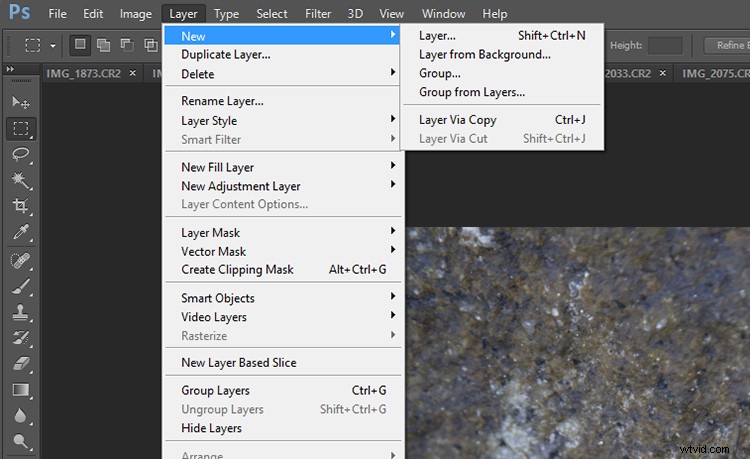Select the Magic Wand tool

coord(21,180)
